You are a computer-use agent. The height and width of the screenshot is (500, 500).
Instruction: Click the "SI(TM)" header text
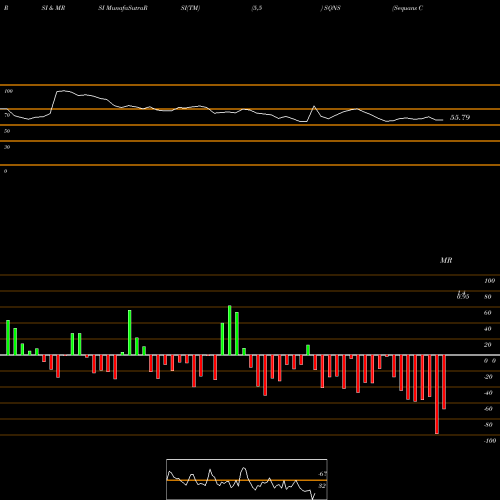(x=190, y=8)
